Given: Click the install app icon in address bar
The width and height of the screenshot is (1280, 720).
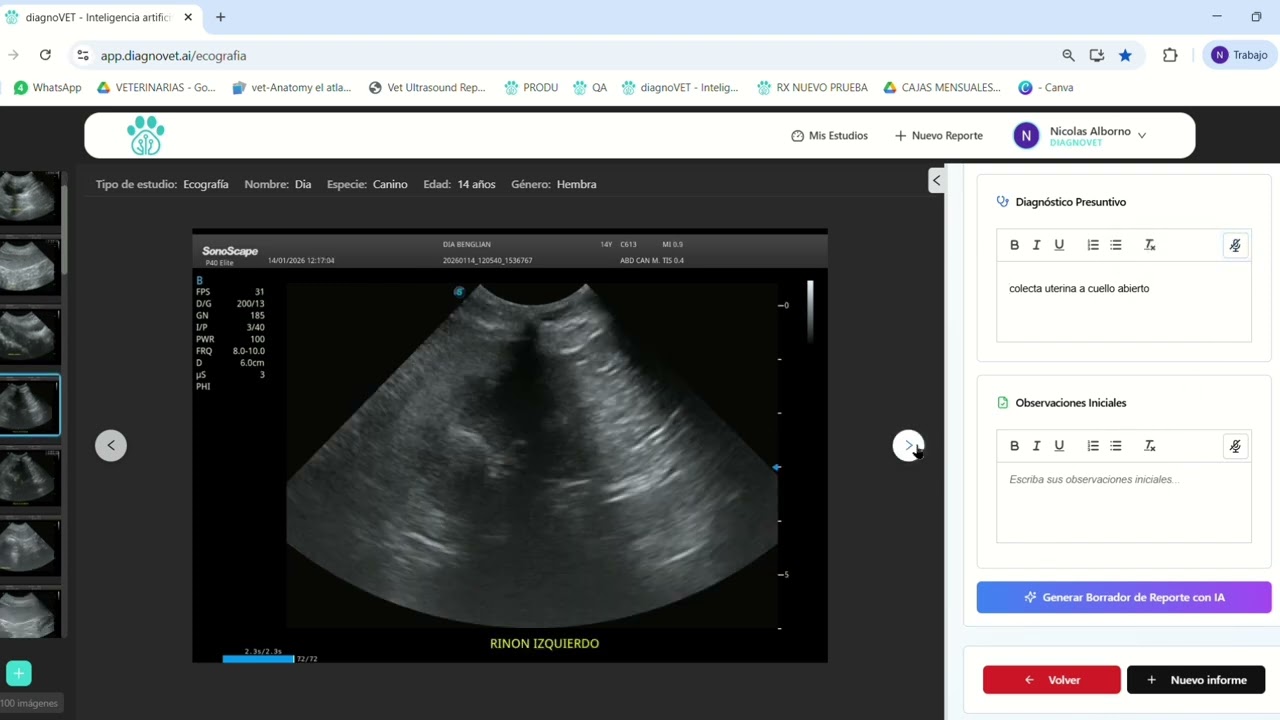Looking at the screenshot, I should 1097,55.
